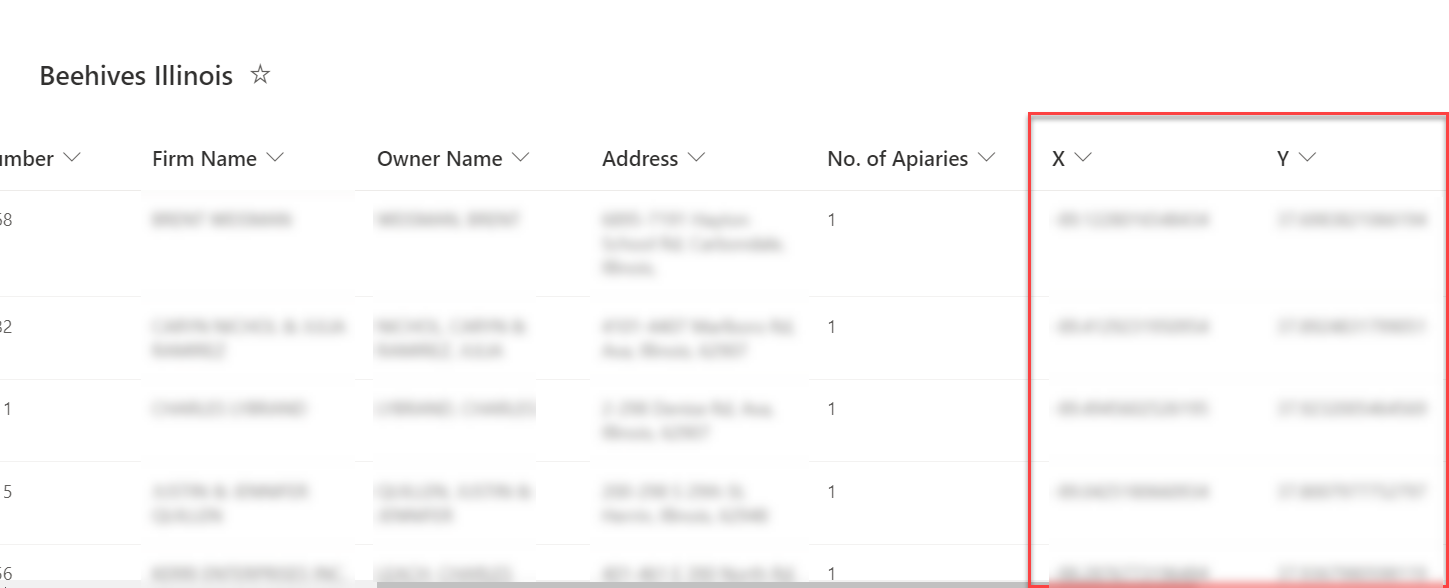Image resolution: width=1449 pixels, height=588 pixels.
Task: Select the first row's blurred X coordinate value
Action: point(1132,220)
